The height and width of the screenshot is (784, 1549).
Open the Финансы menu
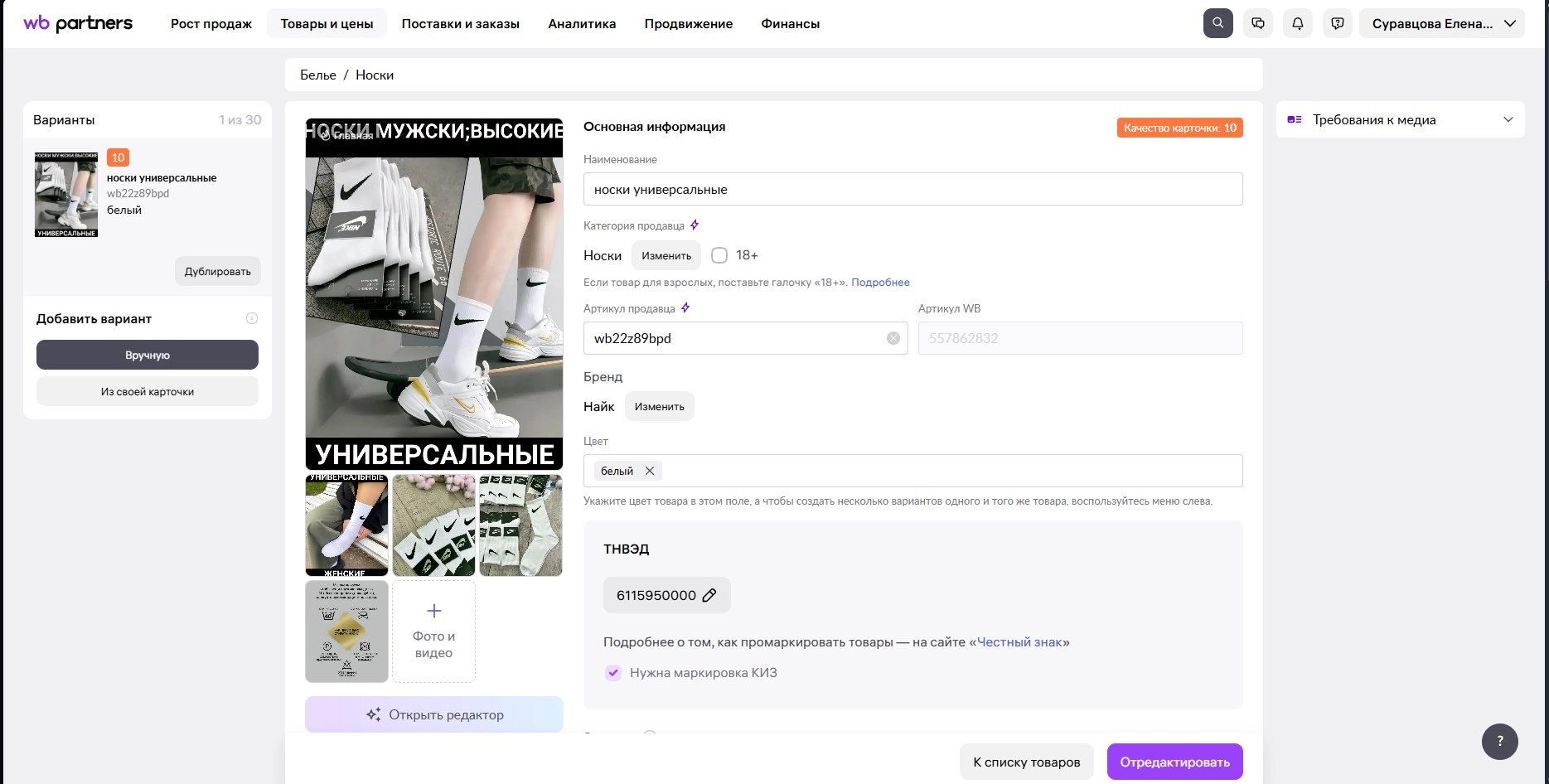790,24
